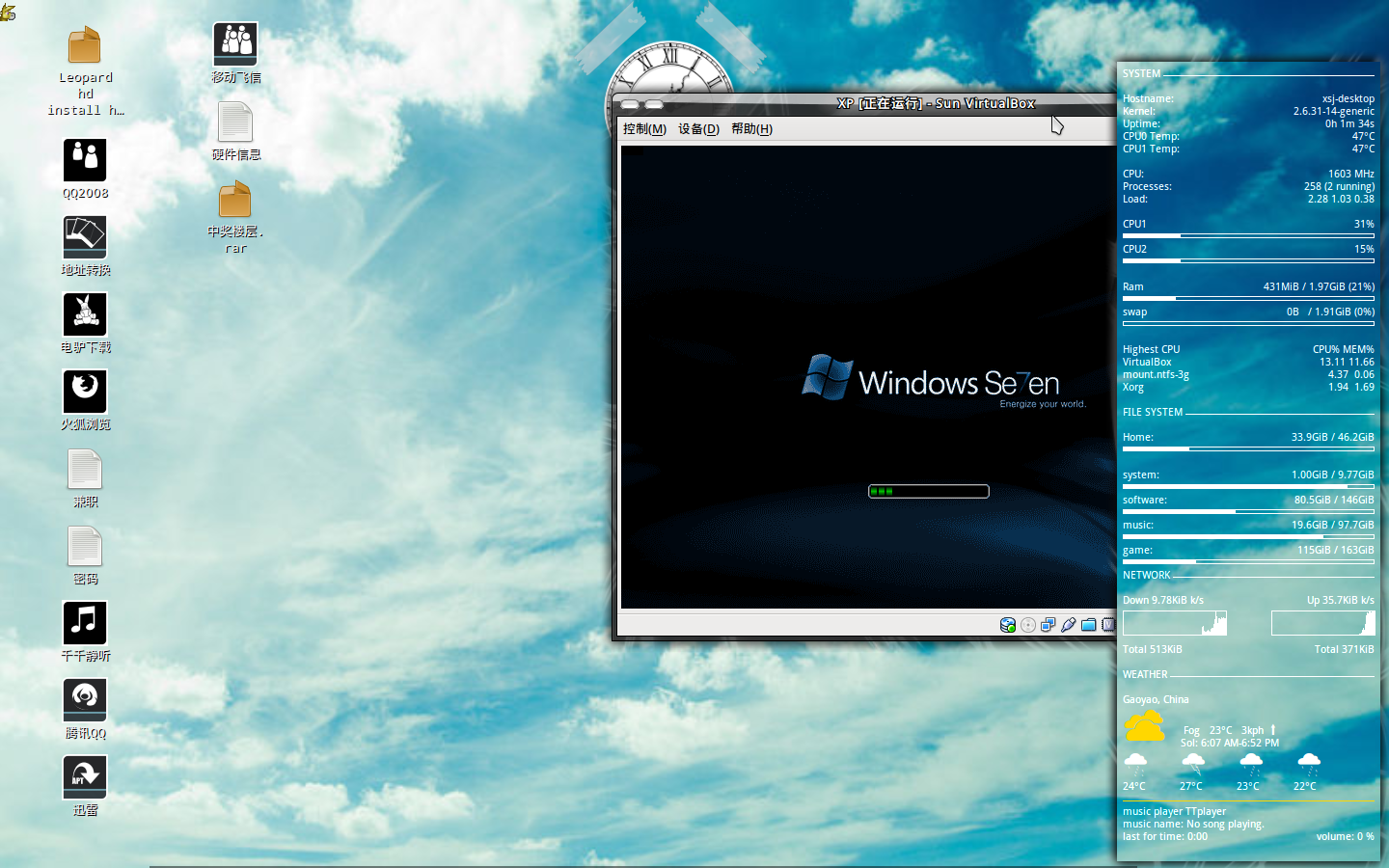Click the Uptime label in the monitor
The height and width of the screenshot is (868, 1389).
click(x=1141, y=123)
